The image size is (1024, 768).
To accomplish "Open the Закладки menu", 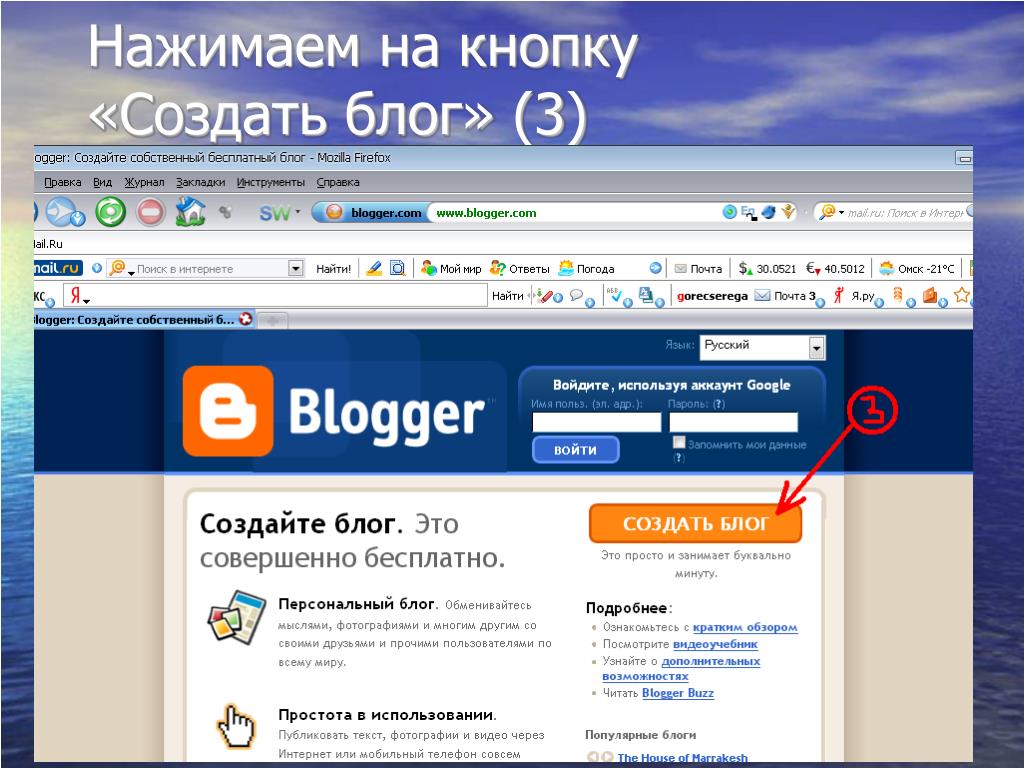I will pos(200,182).
